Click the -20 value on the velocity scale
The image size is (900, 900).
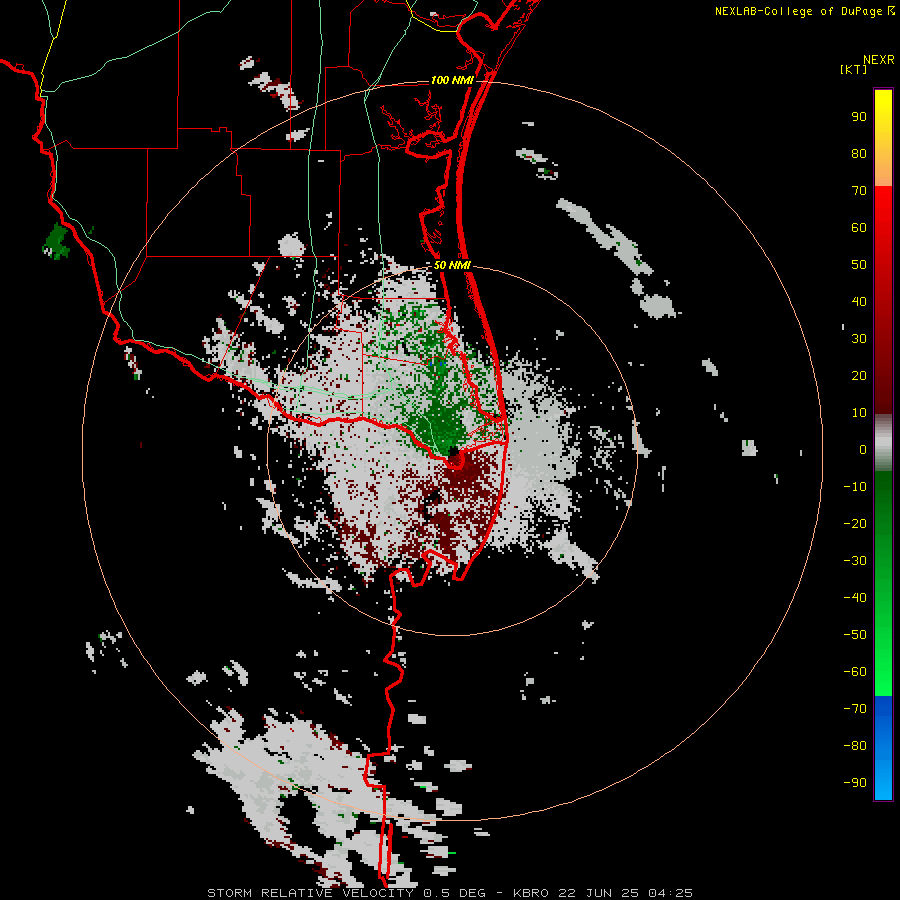(855, 524)
